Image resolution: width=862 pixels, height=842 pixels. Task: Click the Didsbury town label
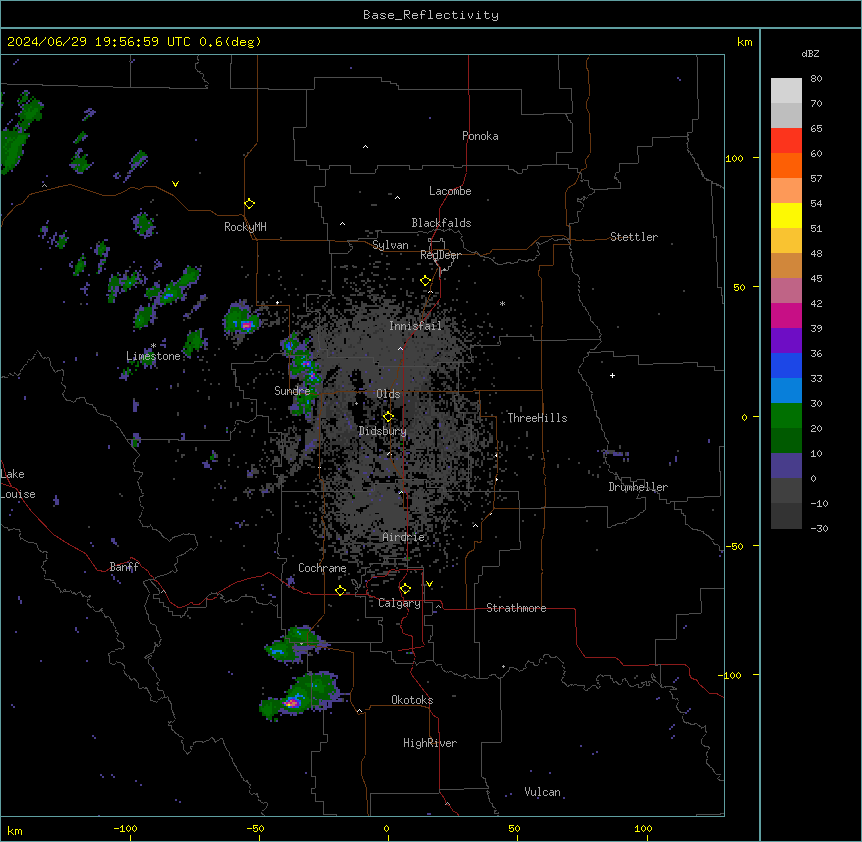point(383,431)
